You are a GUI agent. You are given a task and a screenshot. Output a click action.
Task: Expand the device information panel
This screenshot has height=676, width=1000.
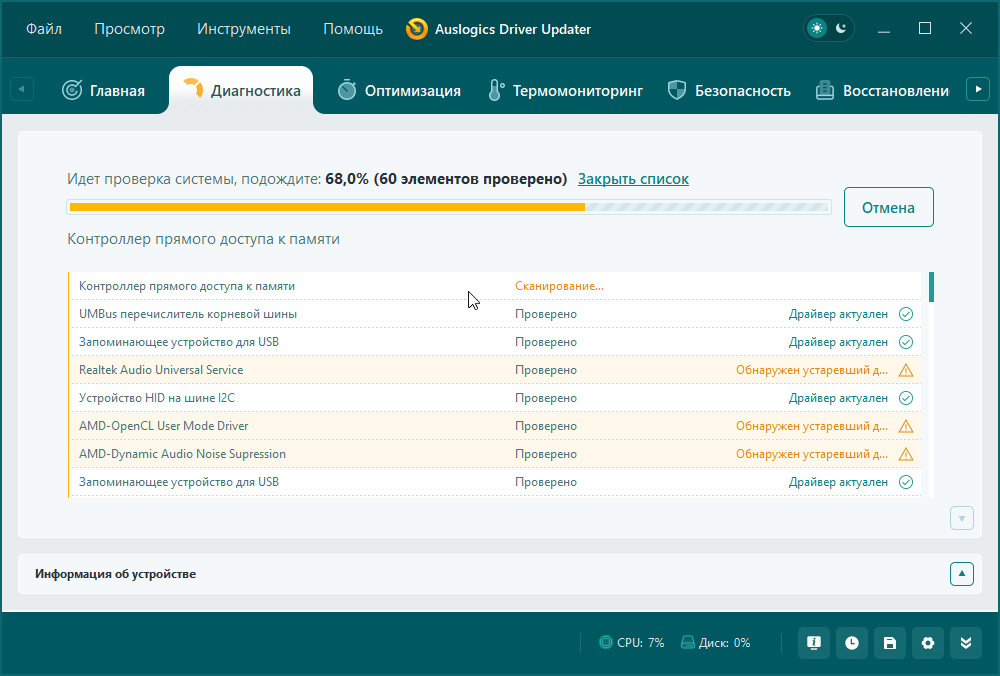tap(961, 574)
